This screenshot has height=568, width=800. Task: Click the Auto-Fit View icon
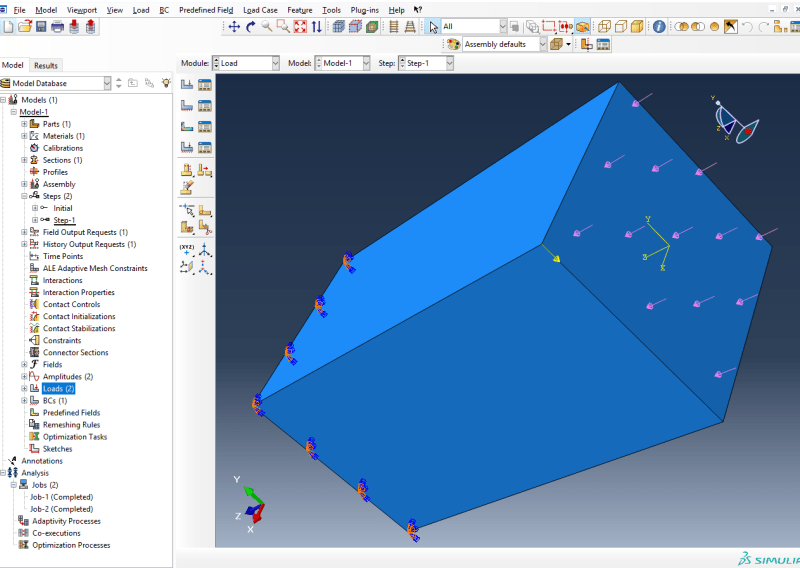click(300, 27)
